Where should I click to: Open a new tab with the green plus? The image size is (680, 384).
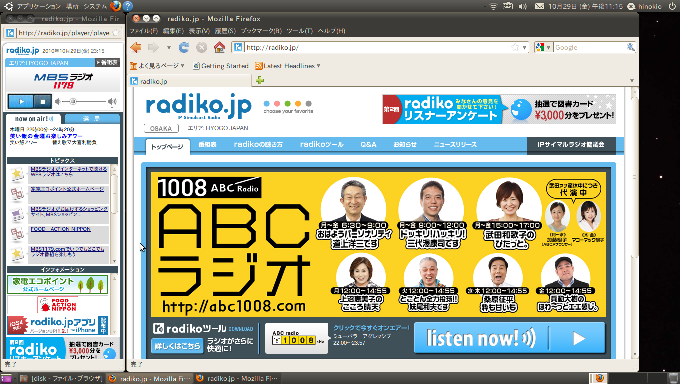(x=260, y=80)
